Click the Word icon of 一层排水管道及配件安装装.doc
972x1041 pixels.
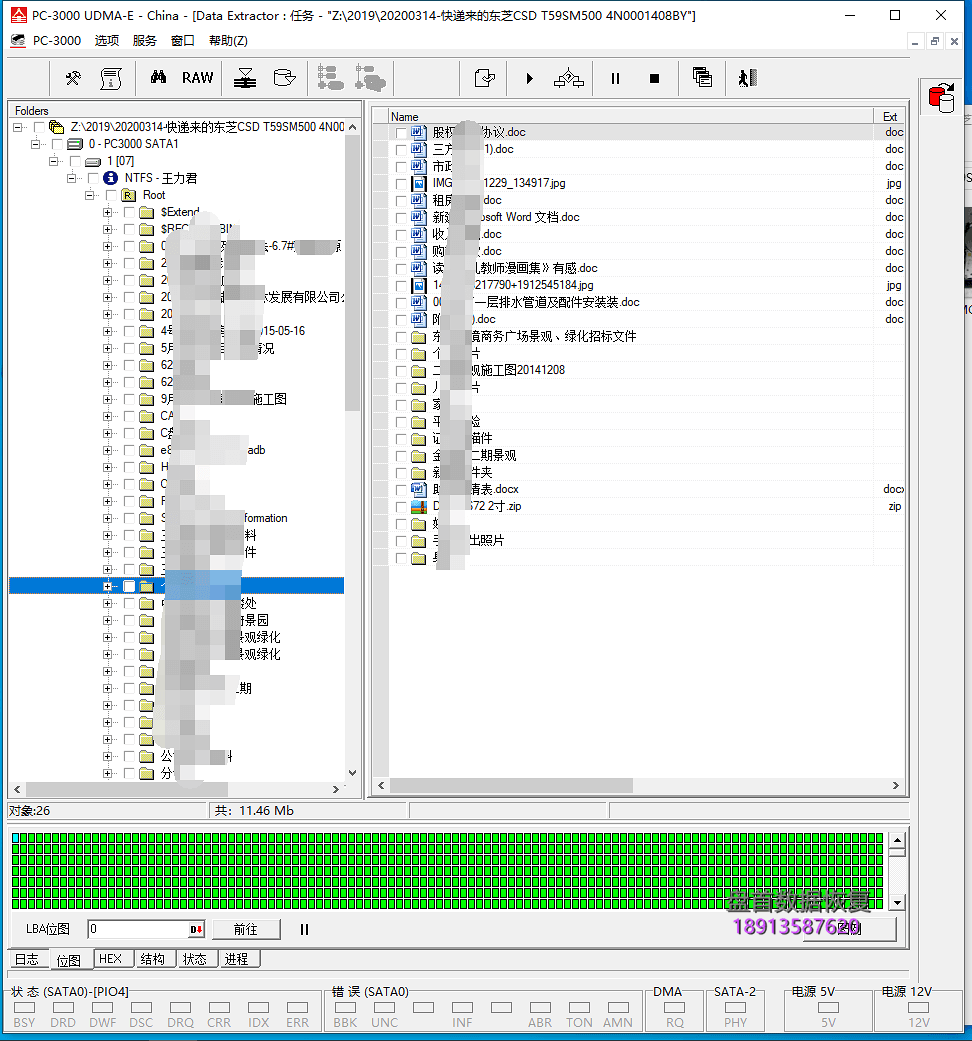[418, 302]
